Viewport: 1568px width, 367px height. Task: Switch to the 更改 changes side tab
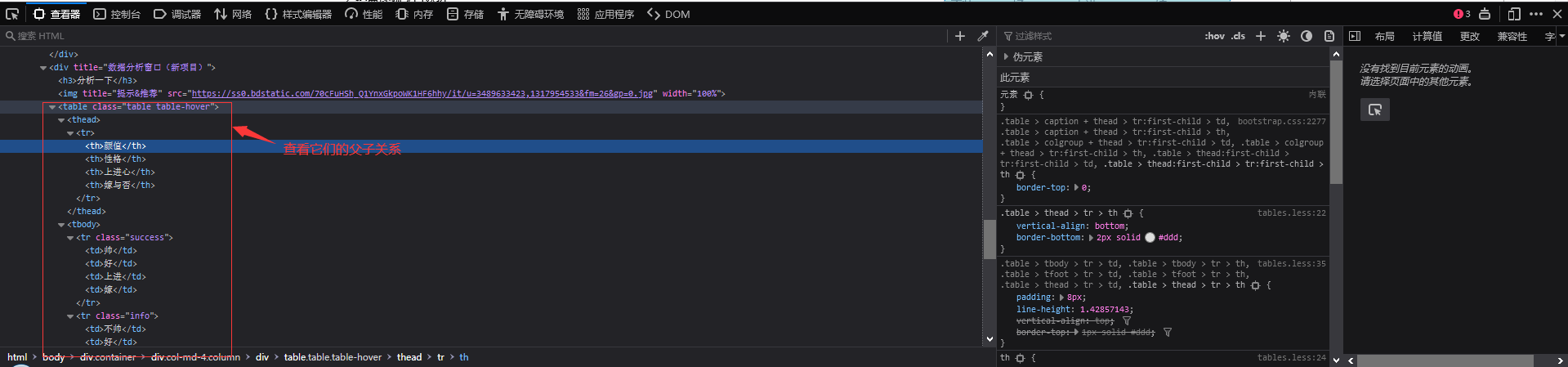[1470, 36]
